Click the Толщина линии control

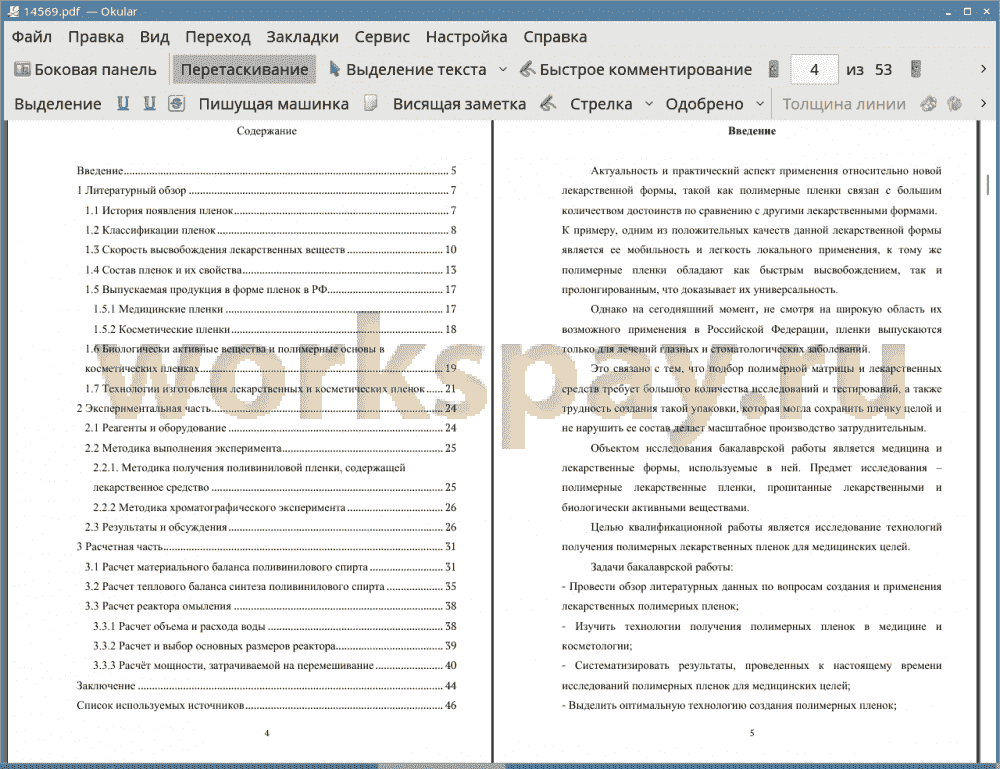[844, 104]
